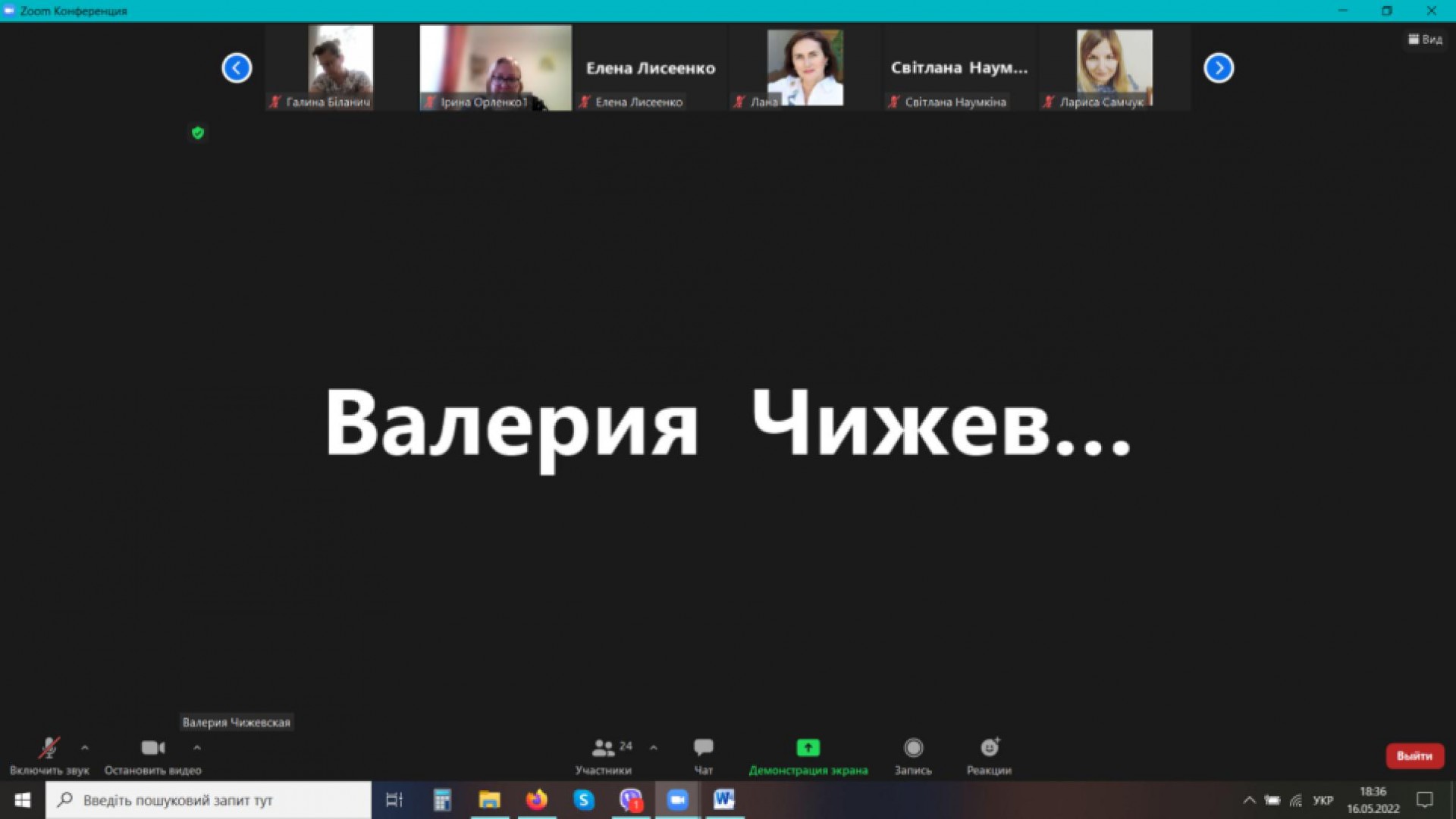Open the Chat icon
The height and width of the screenshot is (819, 1456).
(x=703, y=748)
